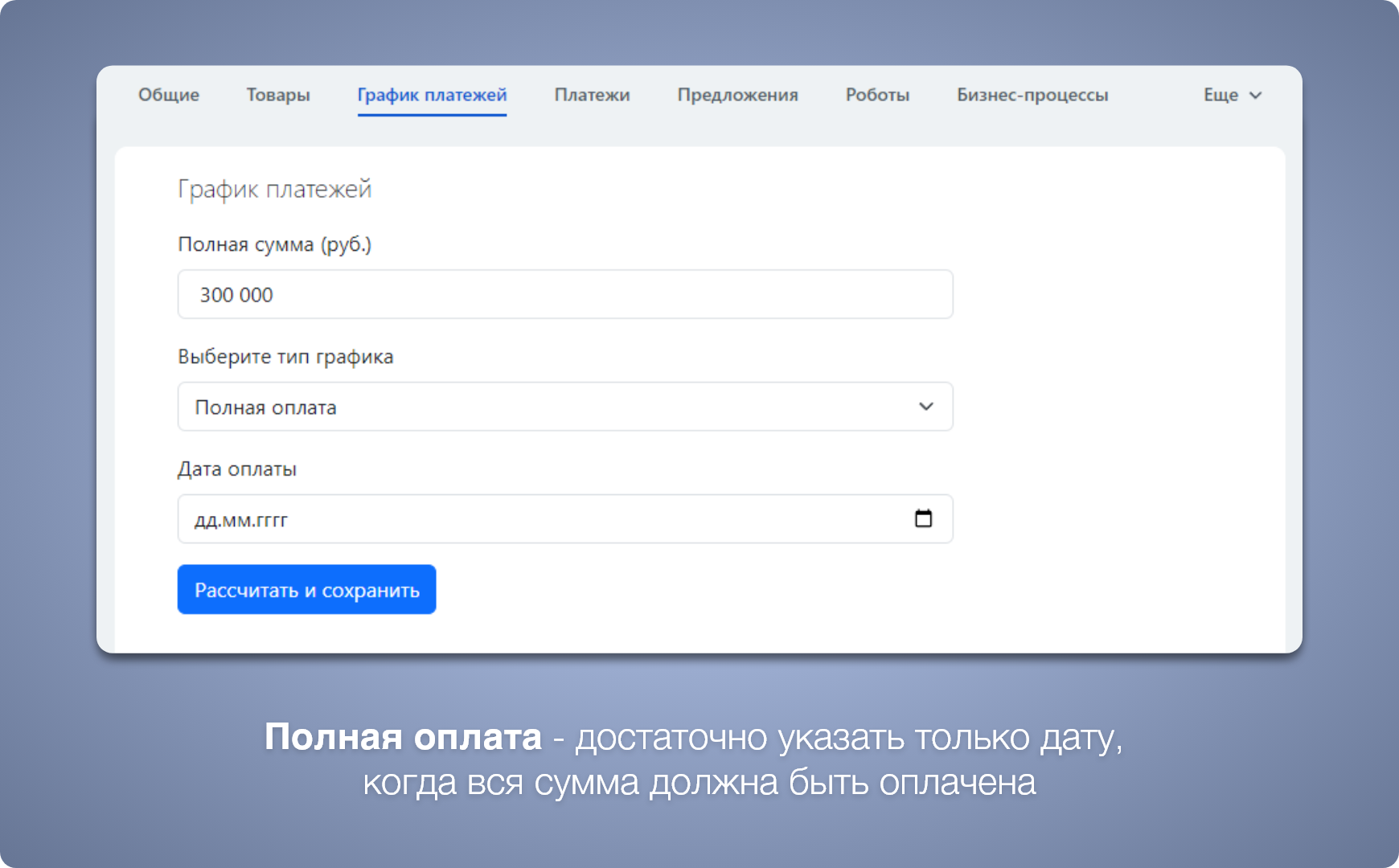Click the Выберите тип графика label

tap(285, 357)
